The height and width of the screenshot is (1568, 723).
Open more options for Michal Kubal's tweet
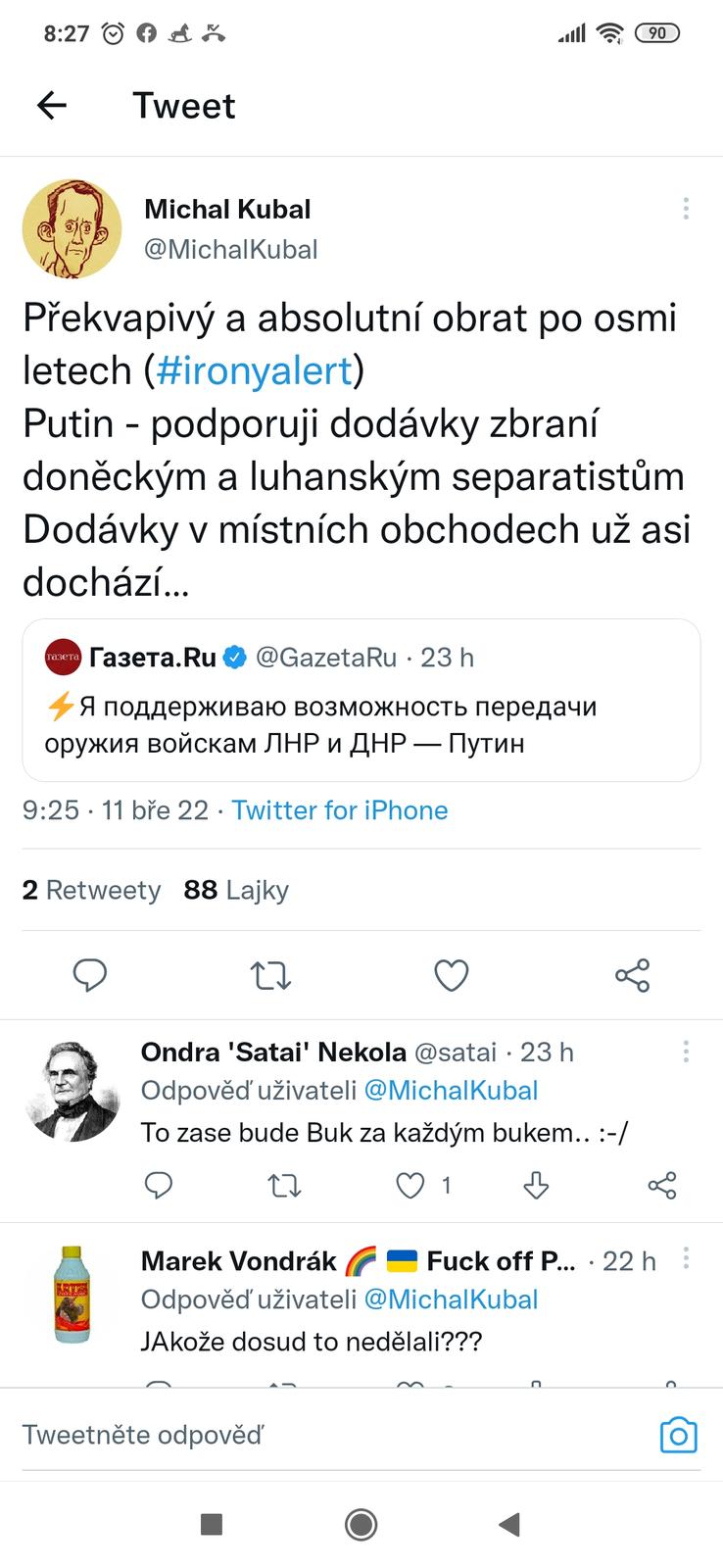(x=686, y=208)
